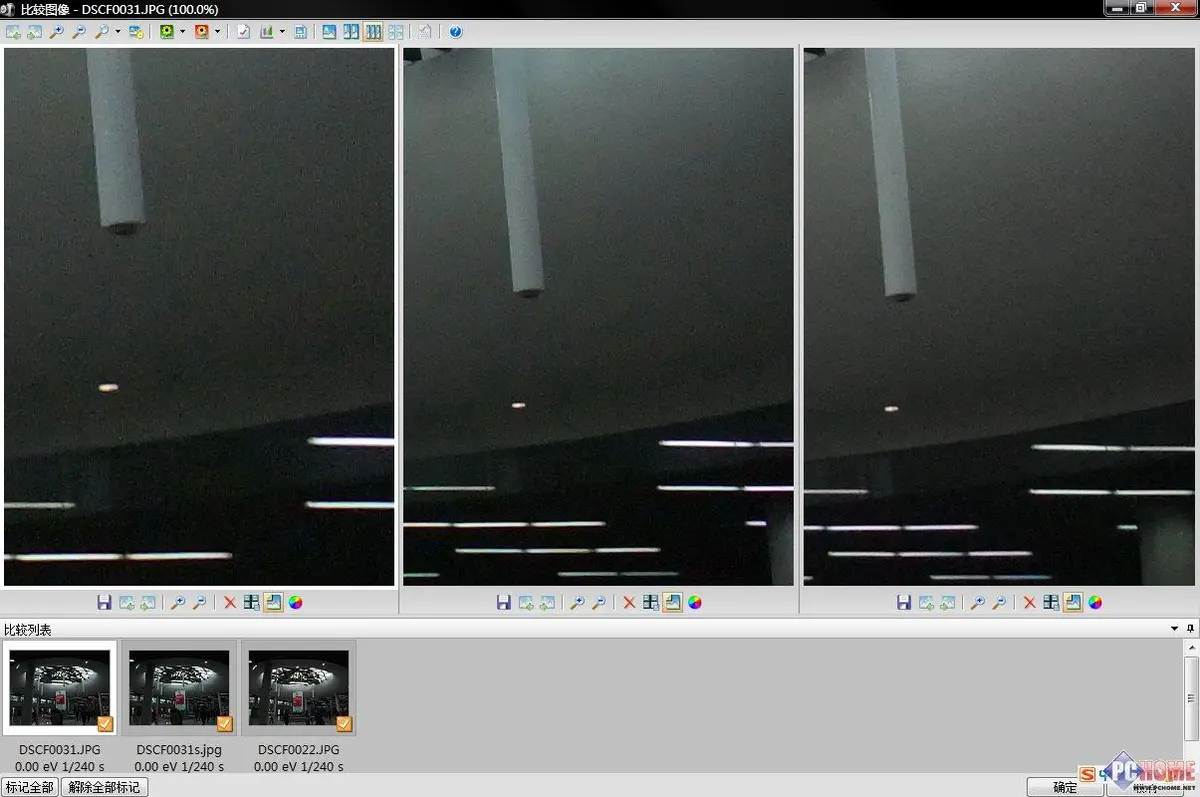Open the 比较列表 panel options arrow
Viewport: 1200px width, 797px height.
[1175, 629]
